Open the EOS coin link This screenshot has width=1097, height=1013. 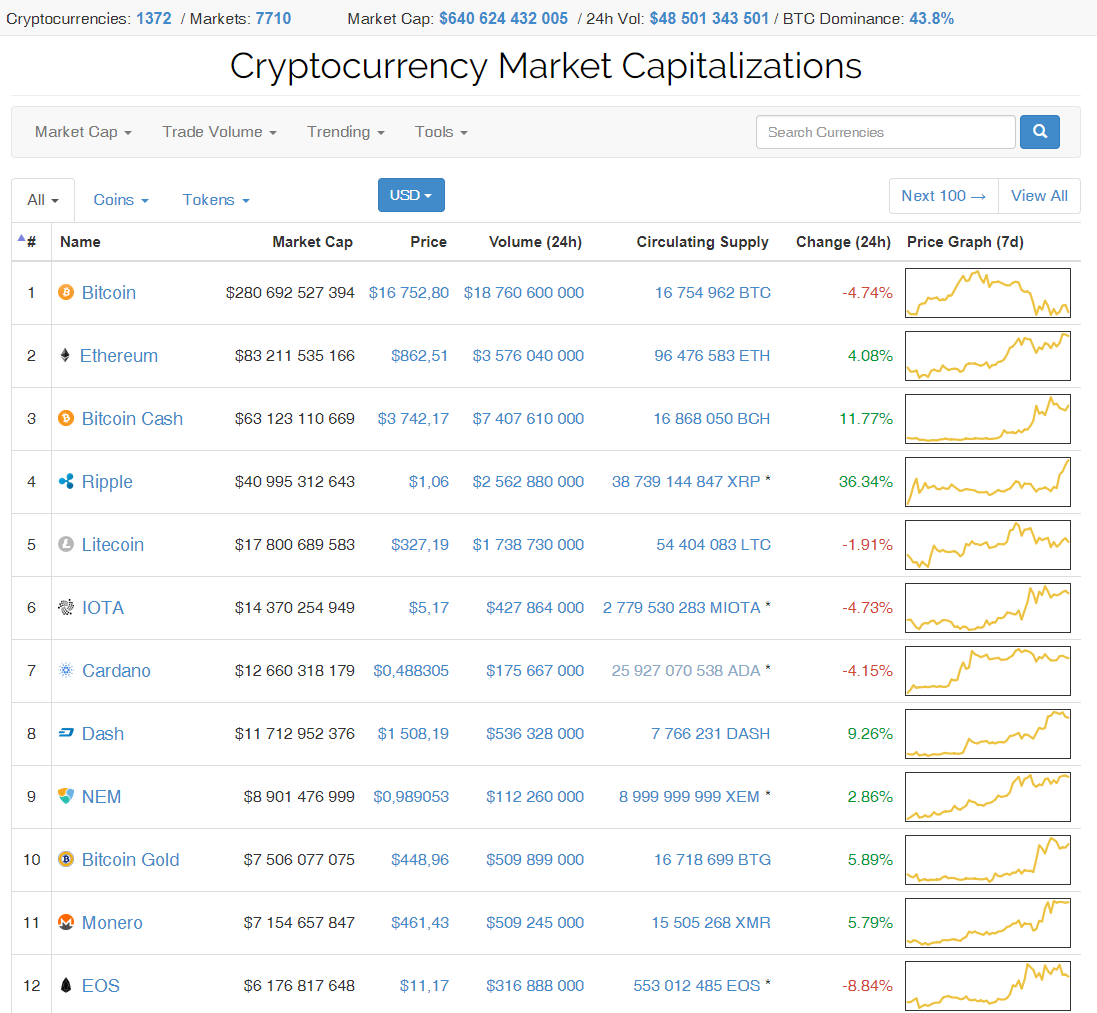tap(101, 985)
